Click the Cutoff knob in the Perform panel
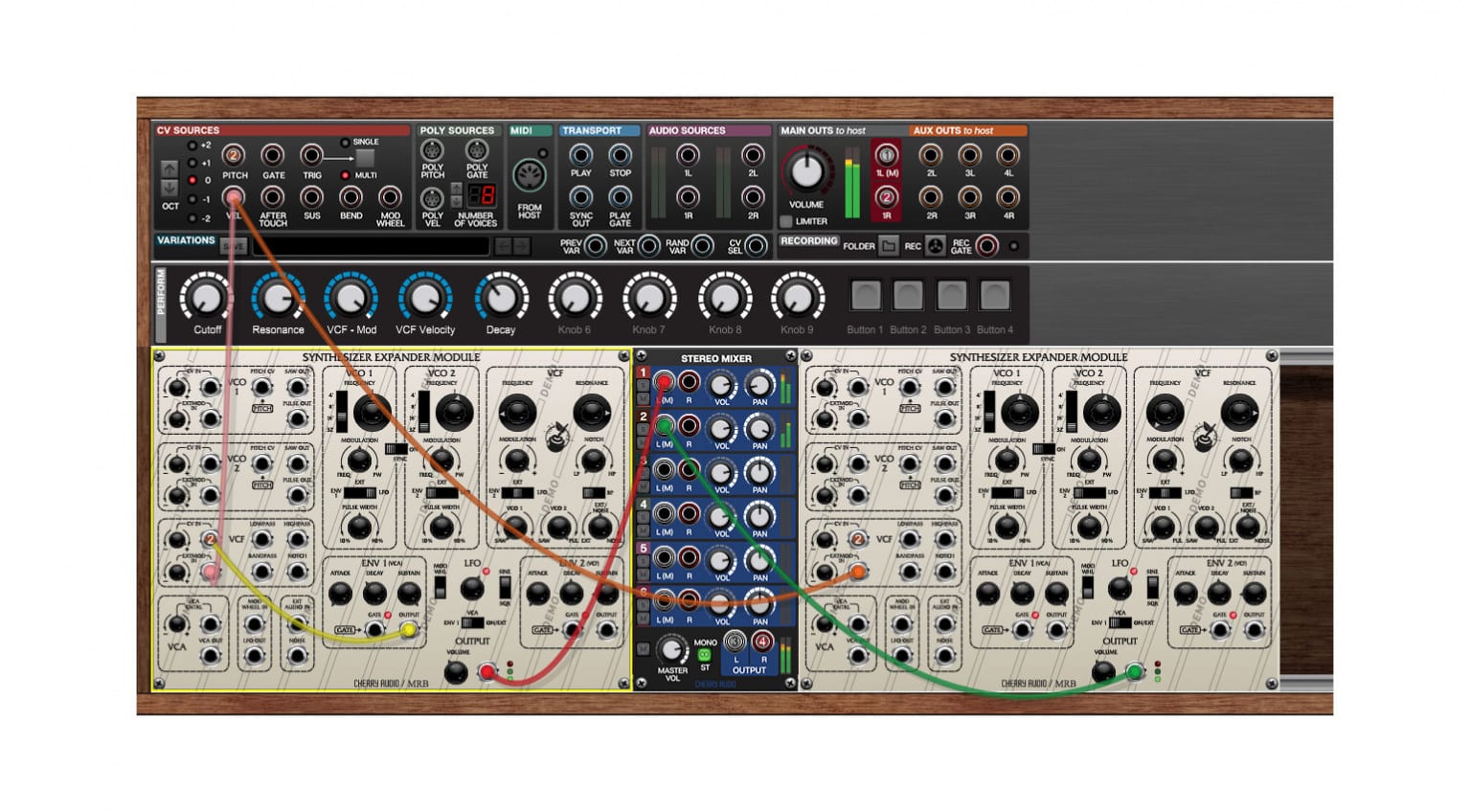Viewport: 1471px width, 812px height. [207, 298]
